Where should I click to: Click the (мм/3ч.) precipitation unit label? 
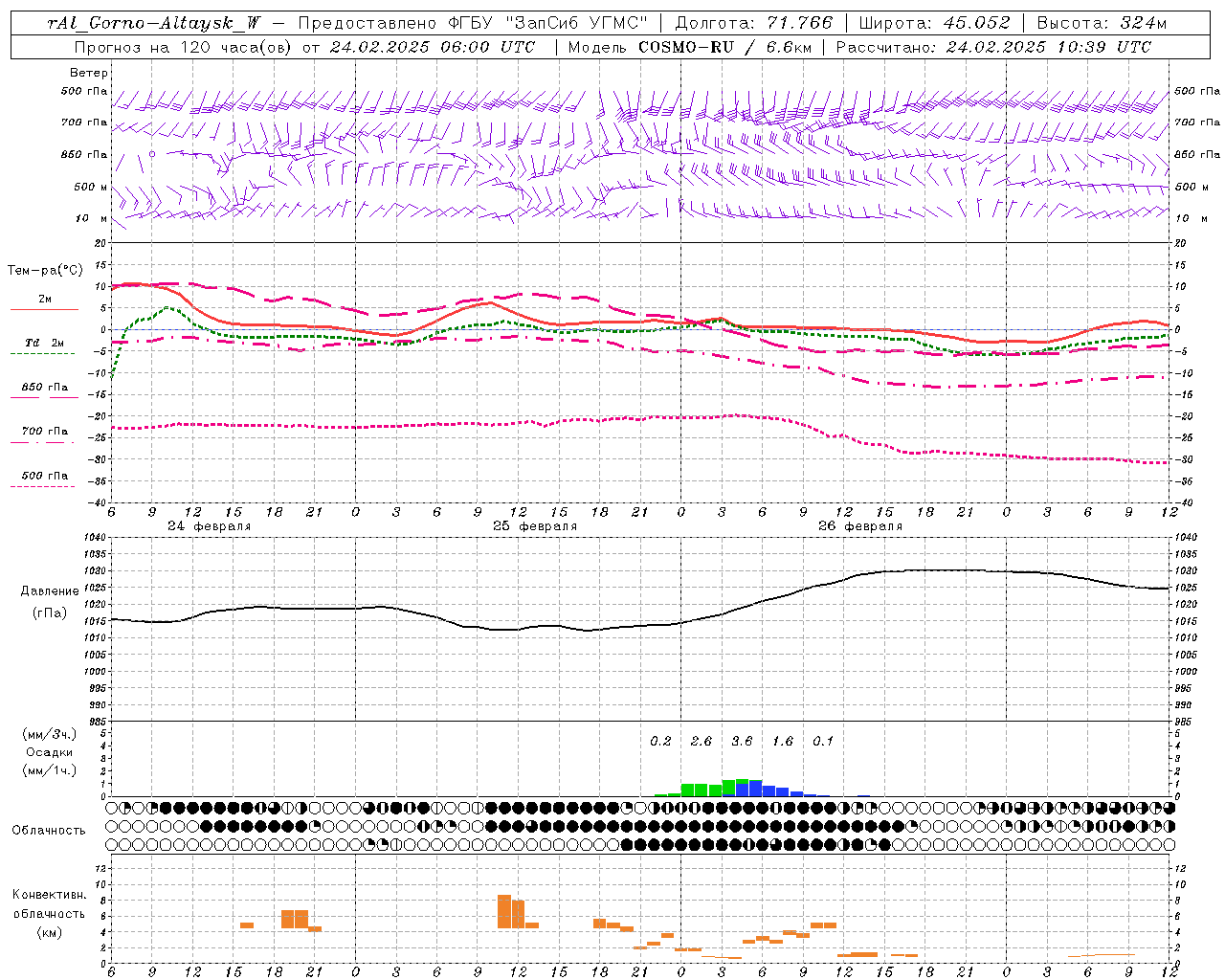50,734
